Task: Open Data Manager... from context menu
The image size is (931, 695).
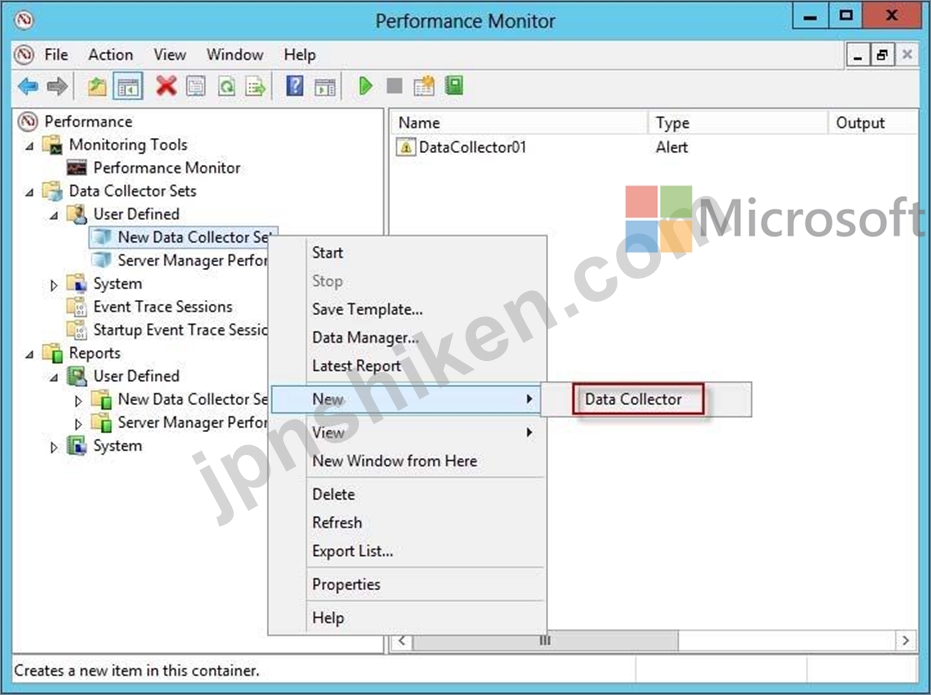Action: [408, 337]
